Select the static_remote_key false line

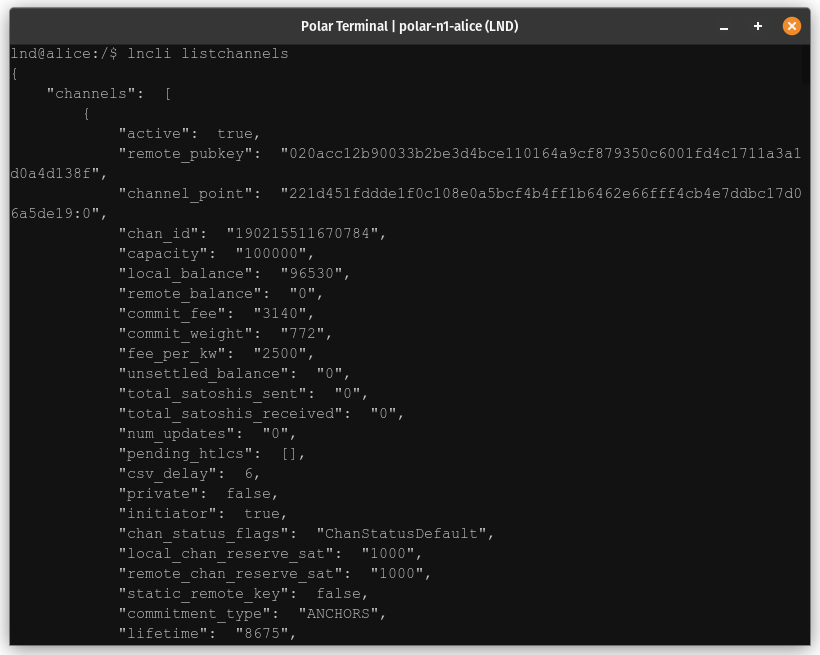240,593
